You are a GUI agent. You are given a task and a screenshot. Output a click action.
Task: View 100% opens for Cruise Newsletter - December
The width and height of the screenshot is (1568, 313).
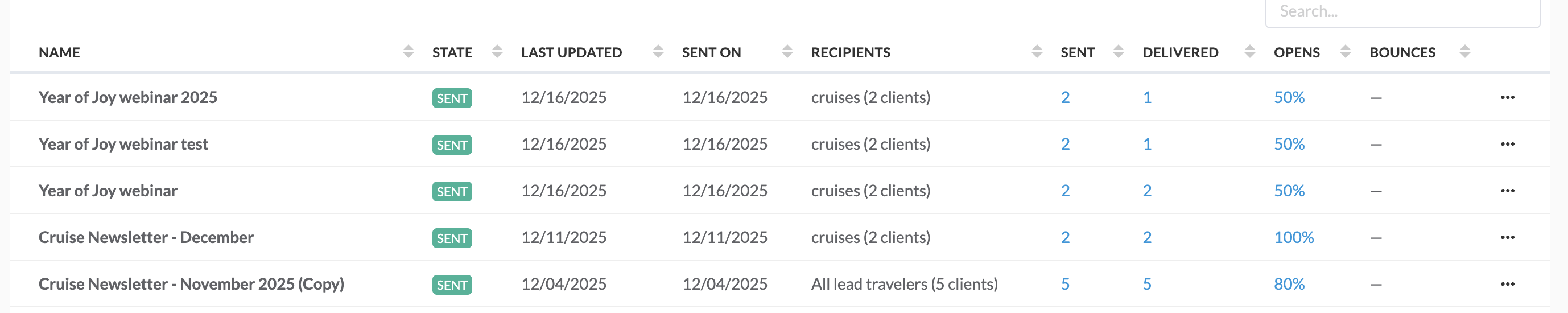(x=1293, y=237)
